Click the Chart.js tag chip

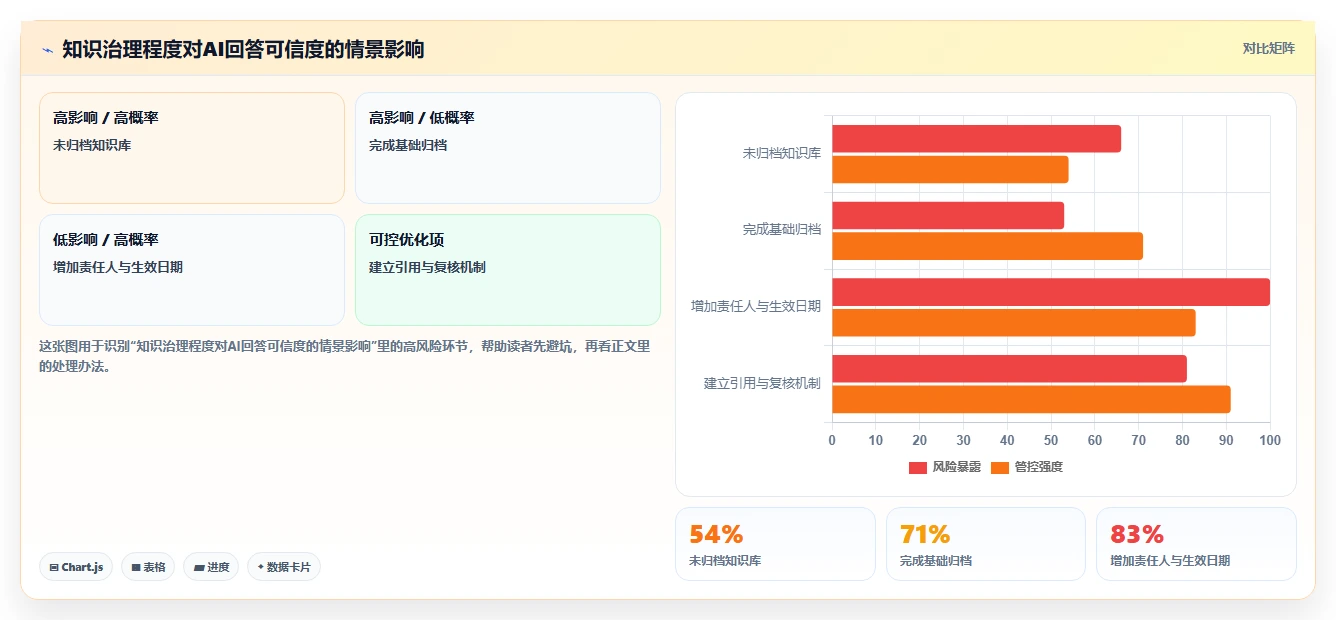(x=77, y=567)
